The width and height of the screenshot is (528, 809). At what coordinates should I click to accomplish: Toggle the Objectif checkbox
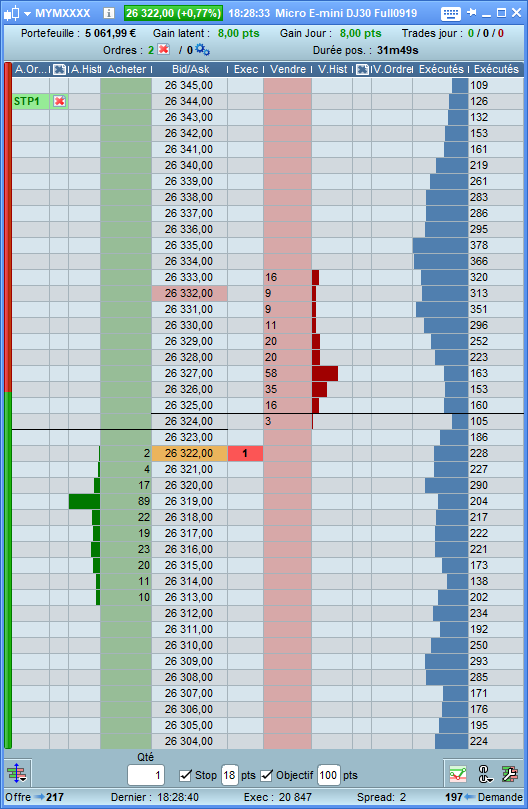[x=266, y=775]
